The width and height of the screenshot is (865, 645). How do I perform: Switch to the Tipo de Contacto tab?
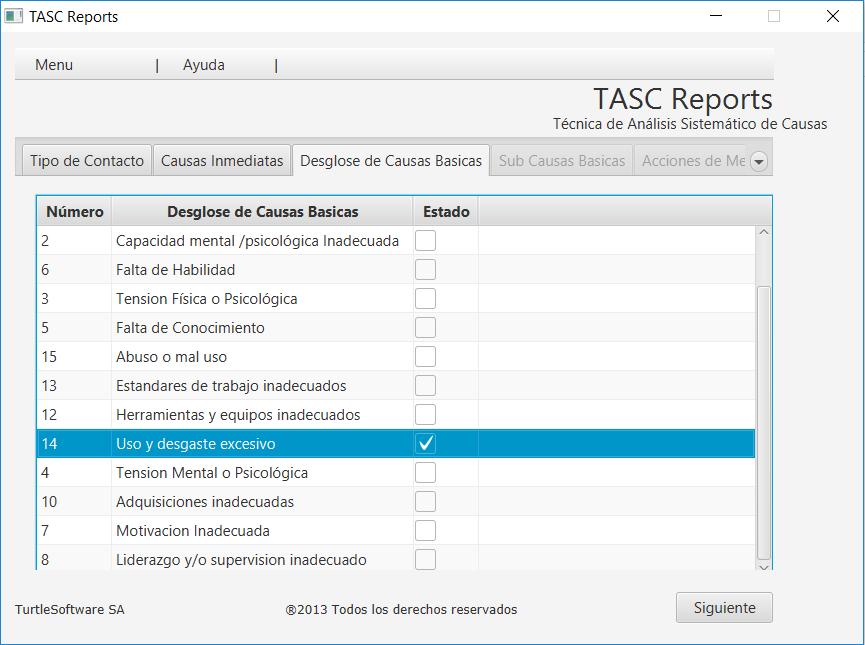[x=87, y=161]
